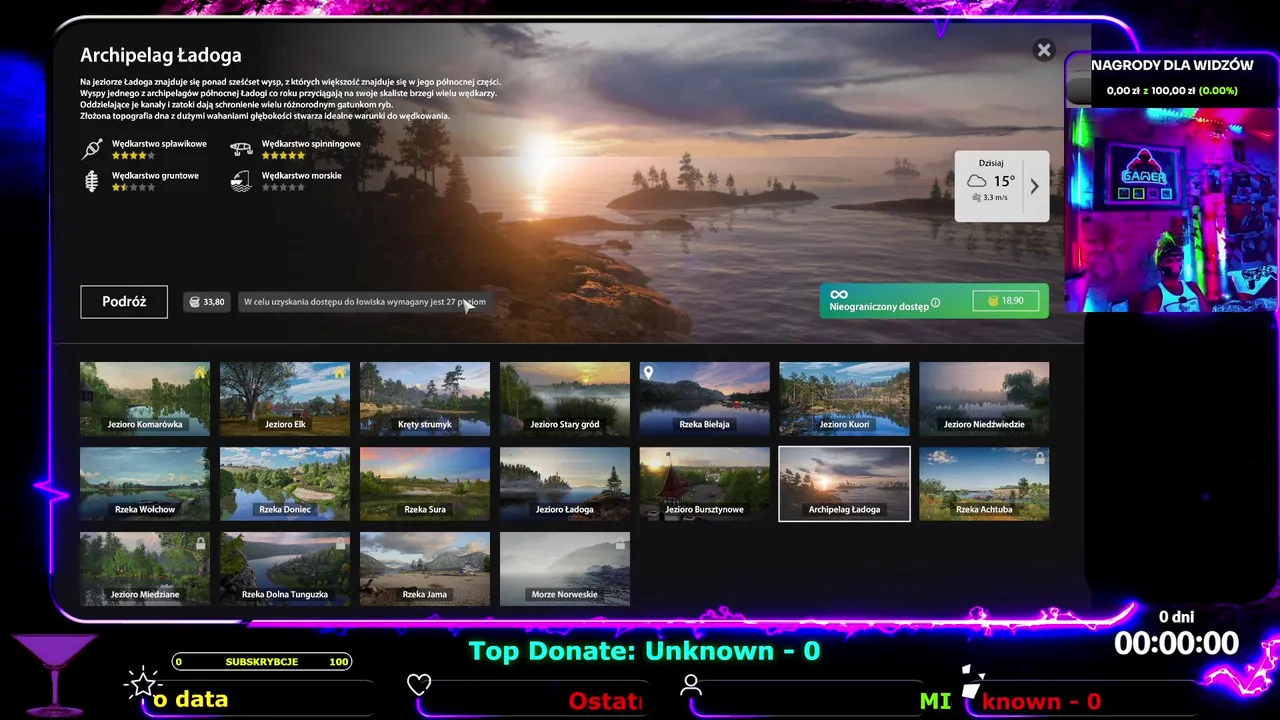
Task: Select the Rzeka Doniec location
Action: pyautogui.click(x=285, y=484)
